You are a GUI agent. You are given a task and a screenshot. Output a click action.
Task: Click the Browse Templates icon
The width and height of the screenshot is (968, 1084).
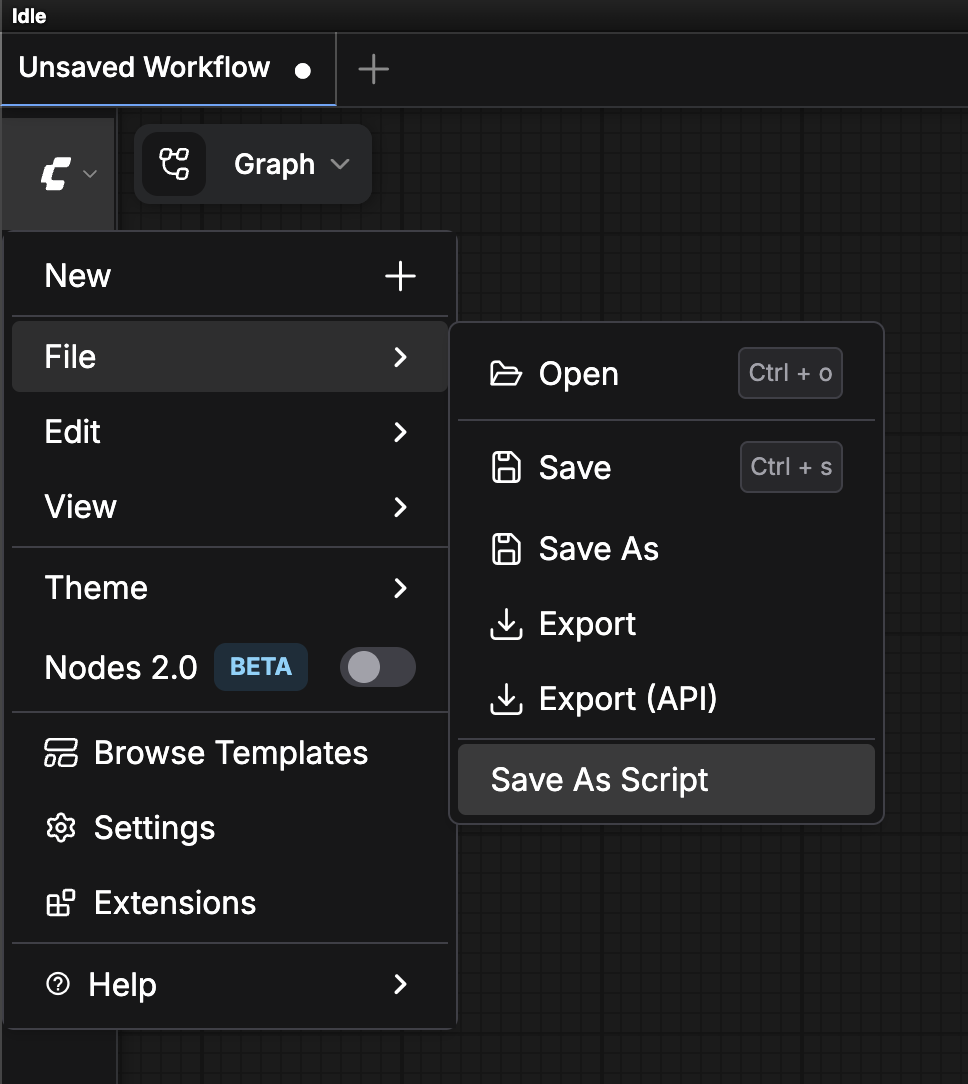pyautogui.click(x=61, y=753)
